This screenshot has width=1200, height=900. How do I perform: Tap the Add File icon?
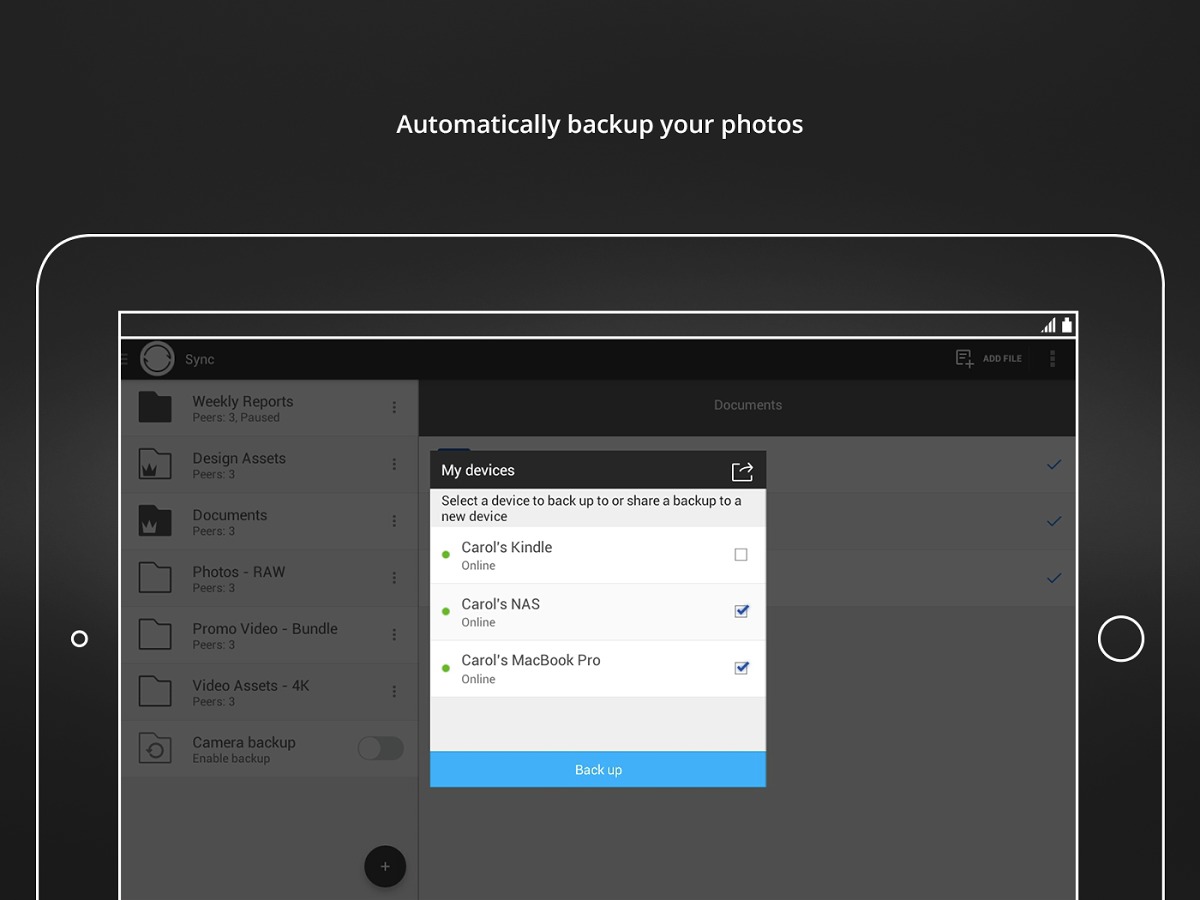(964, 358)
